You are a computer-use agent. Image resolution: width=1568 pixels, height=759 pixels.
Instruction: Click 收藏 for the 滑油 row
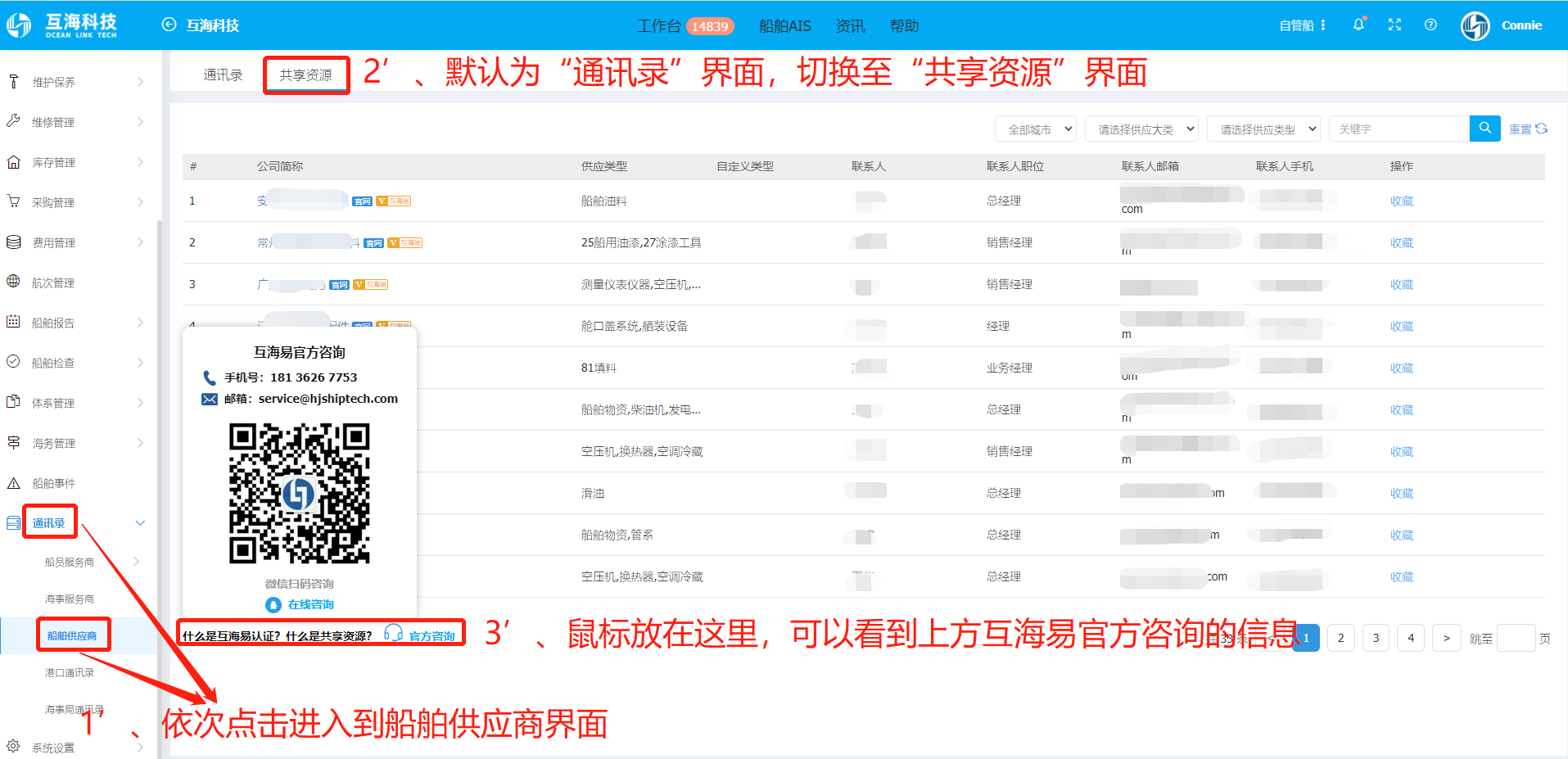pos(1402,493)
